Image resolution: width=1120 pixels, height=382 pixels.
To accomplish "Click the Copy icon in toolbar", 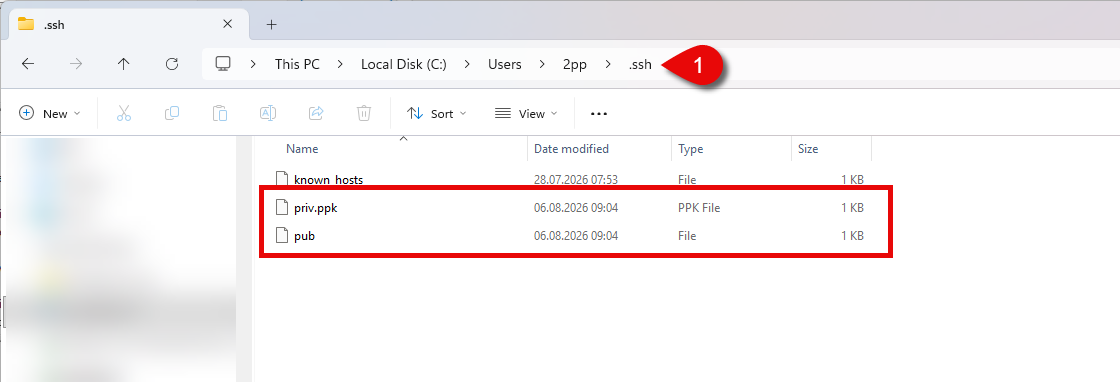I will click(x=171, y=113).
